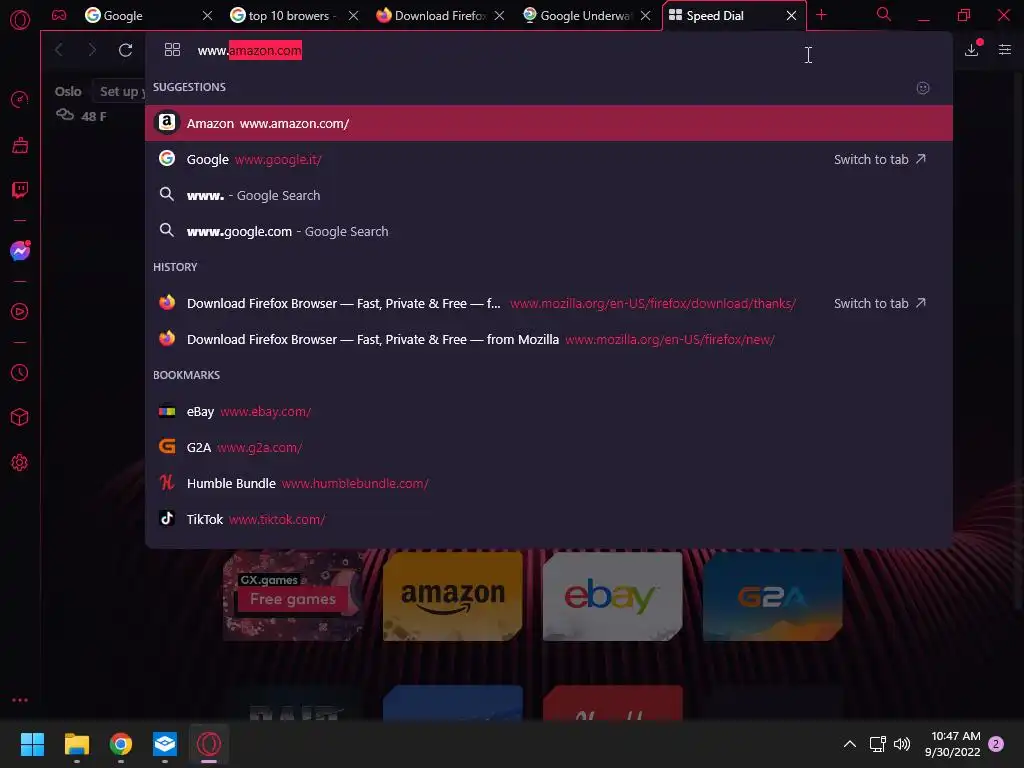Click the feedback smiley icon in suggestions
This screenshot has height=768, width=1024.
923,88
